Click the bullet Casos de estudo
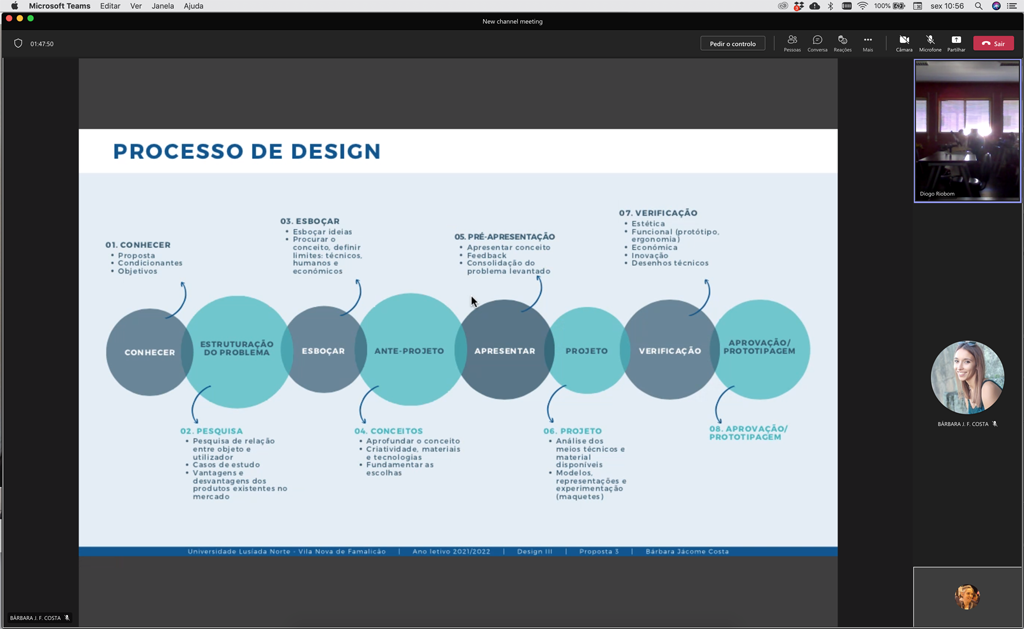The width and height of the screenshot is (1024, 629). click(226, 464)
